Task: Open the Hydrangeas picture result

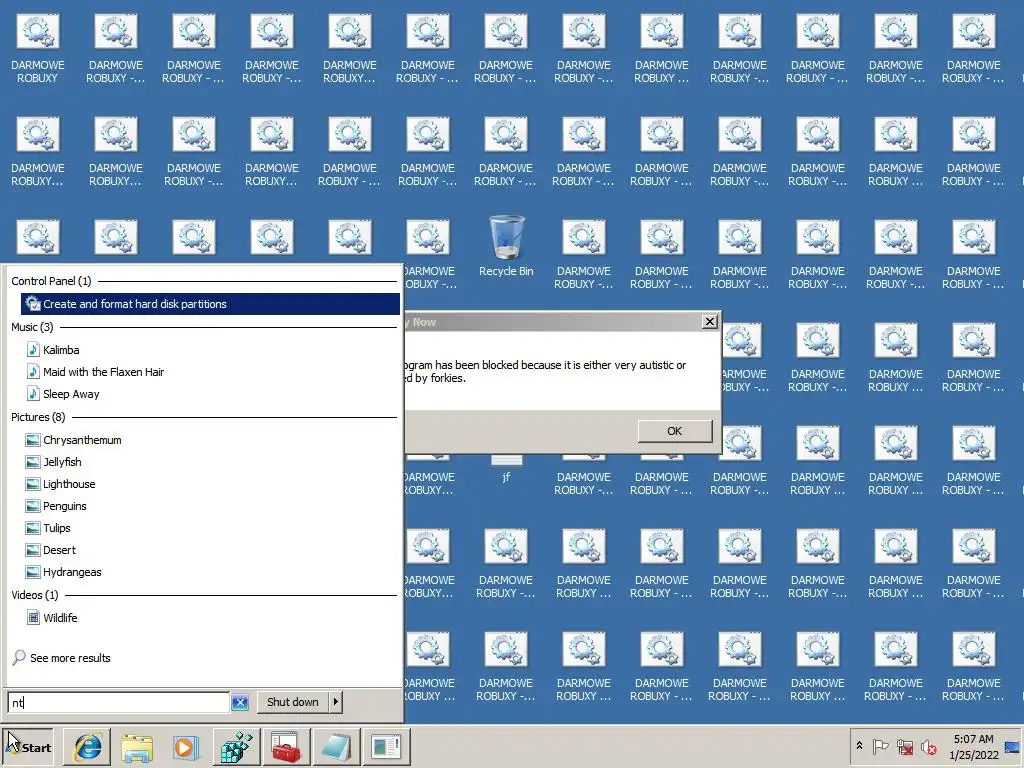Action: pyautogui.click(x=72, y=572)
